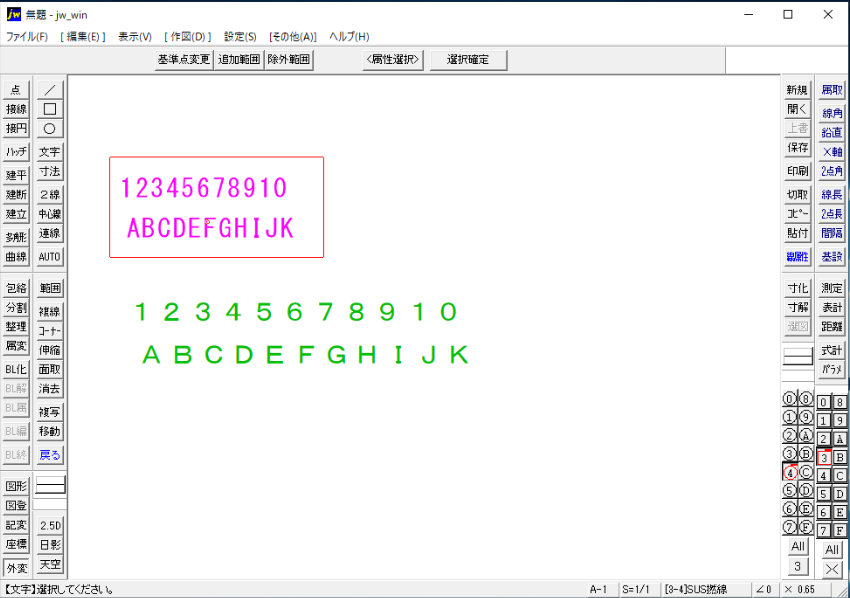Click the 印刷 print button
Viewport: 850px width, 598px height.
coord(797,171)
